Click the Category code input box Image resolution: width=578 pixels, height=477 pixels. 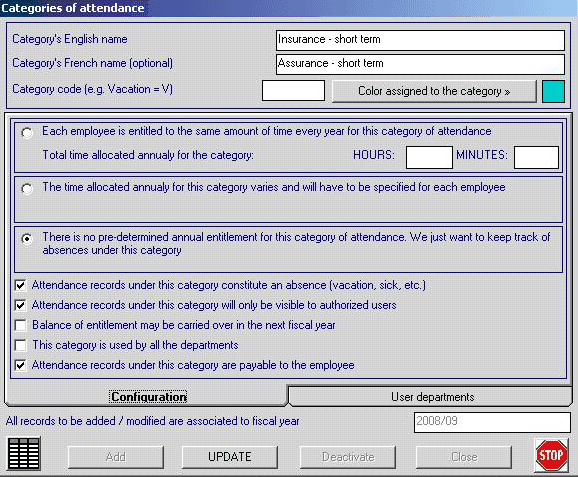293,91
